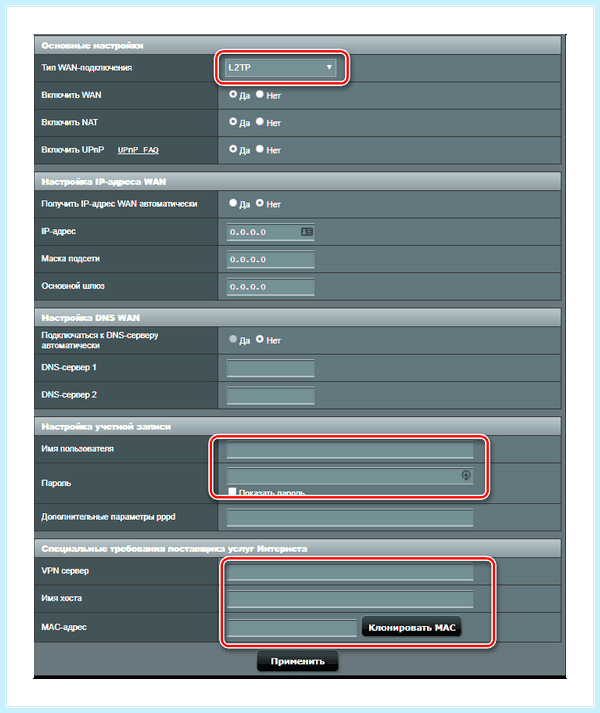
Task: Open the UPnP FAQ link
Action: [x=138, y=150]
